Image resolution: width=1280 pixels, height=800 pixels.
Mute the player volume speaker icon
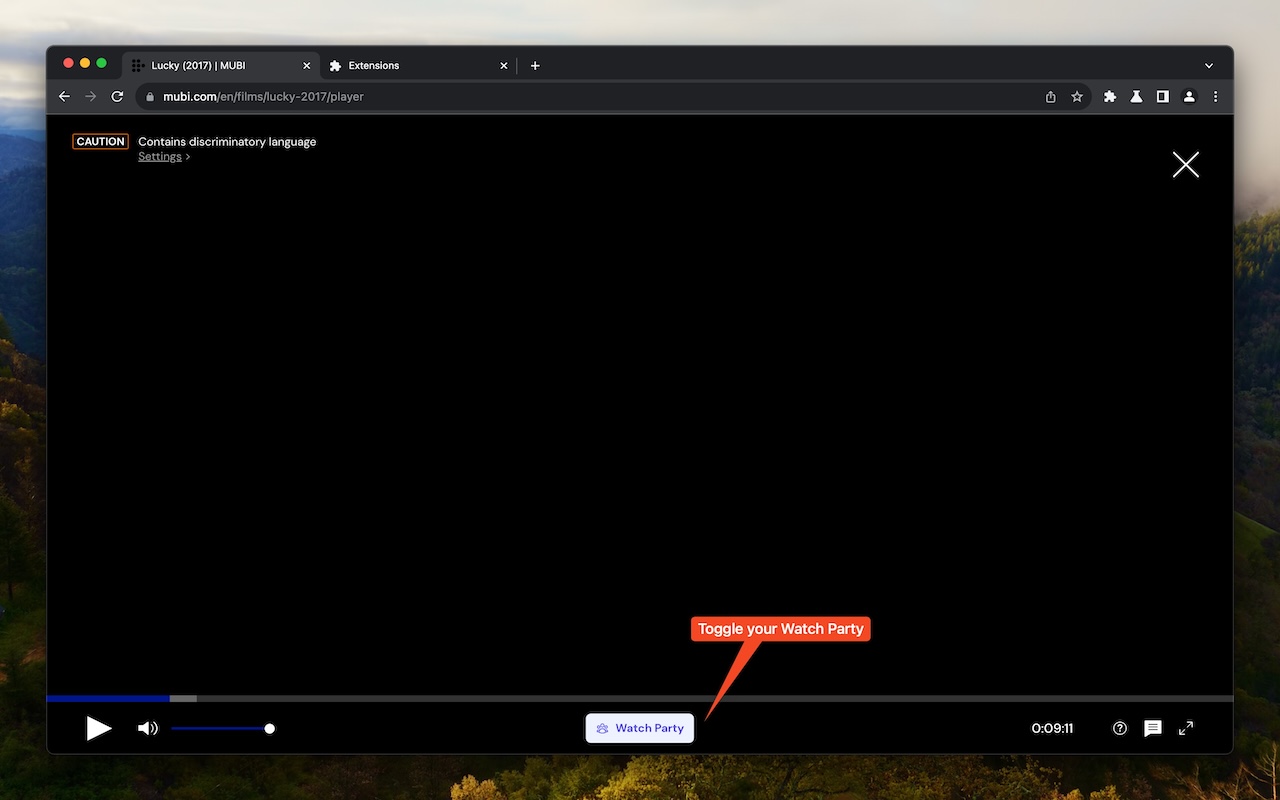pos(148,728)
